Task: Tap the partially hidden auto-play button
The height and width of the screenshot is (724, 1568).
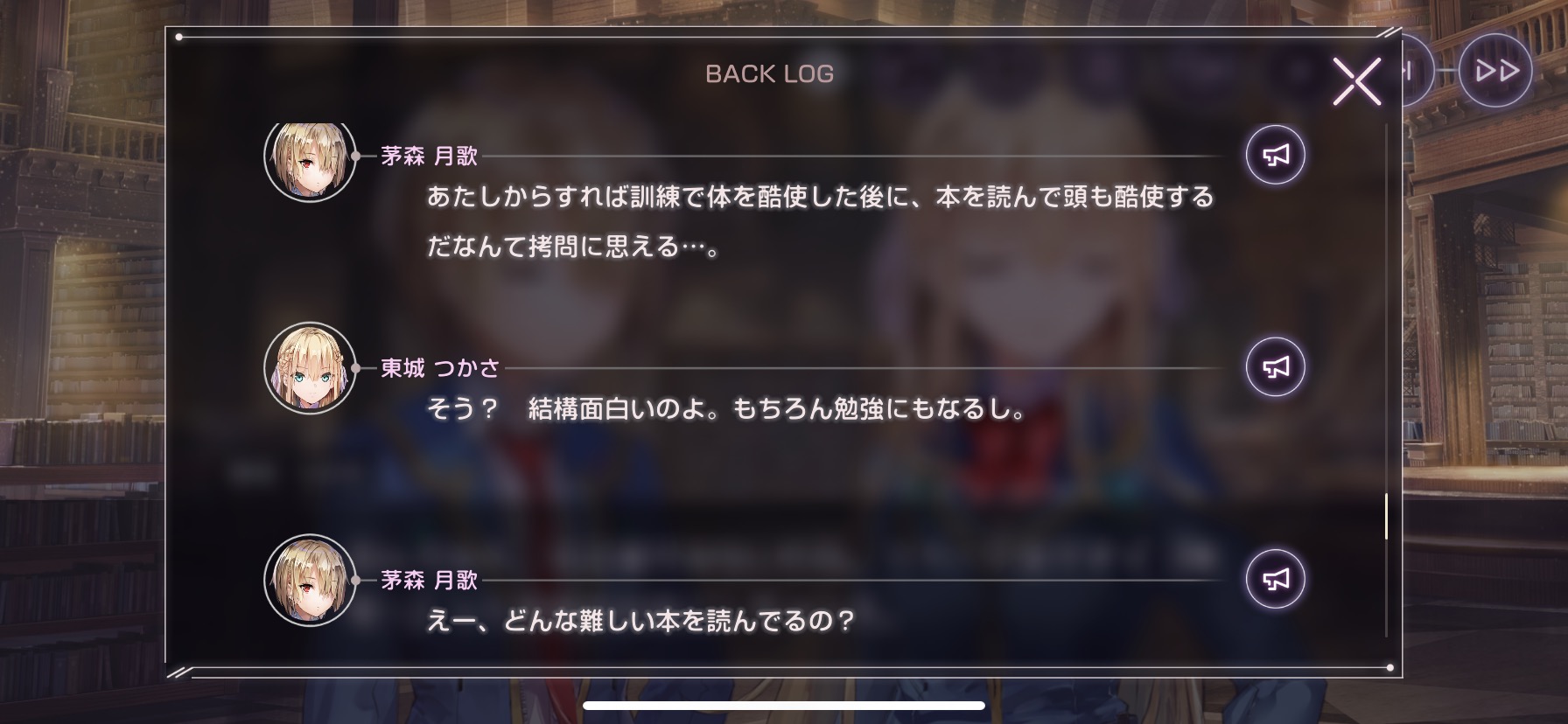Action: point(1417,71)
